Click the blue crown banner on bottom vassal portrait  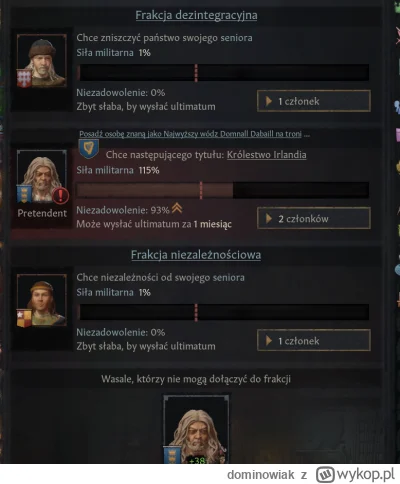tap(172, 455)
